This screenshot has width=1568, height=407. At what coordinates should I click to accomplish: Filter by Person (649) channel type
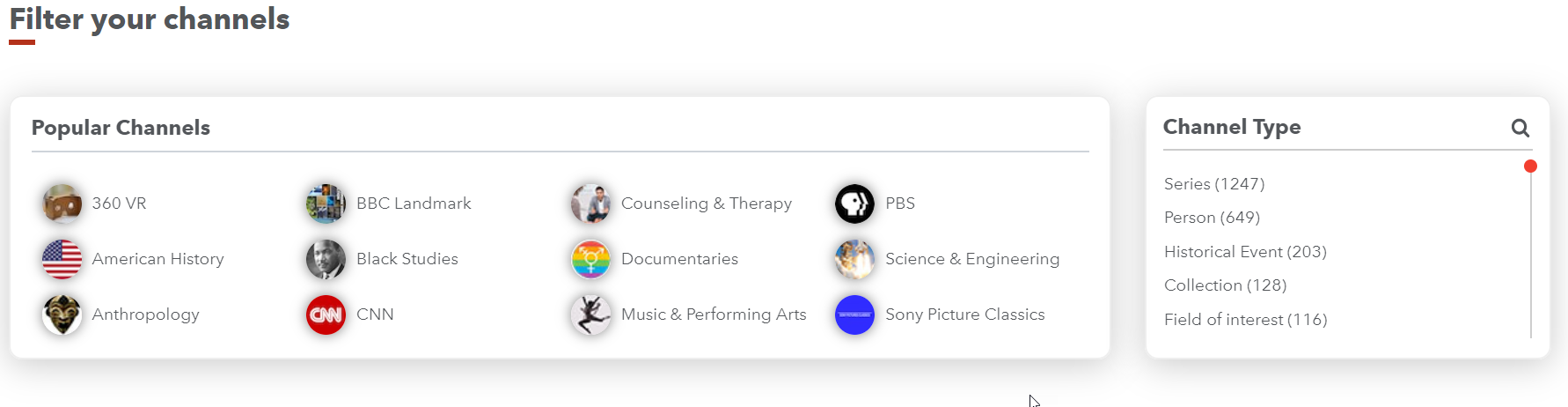(1212, 218)
